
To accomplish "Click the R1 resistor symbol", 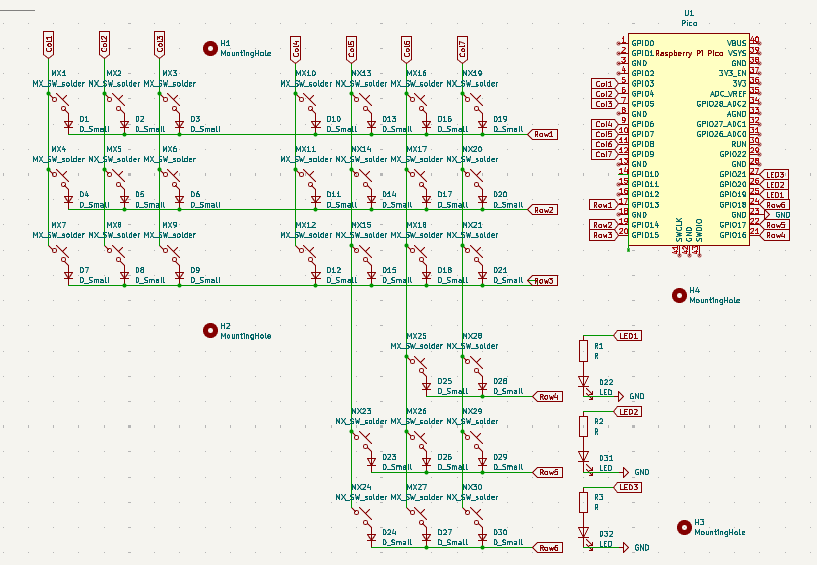I will pyautogui.click(x=584, y=350).
